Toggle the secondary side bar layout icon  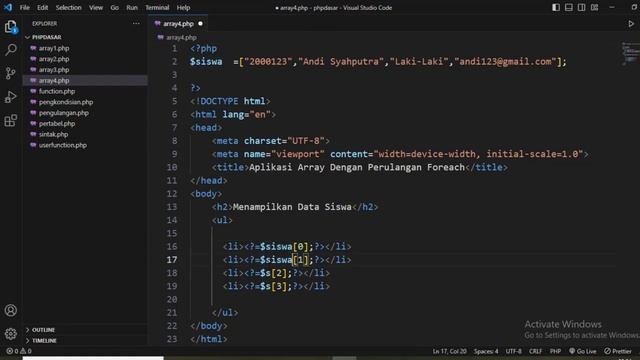pyautogui.click(x=581, y=7)
